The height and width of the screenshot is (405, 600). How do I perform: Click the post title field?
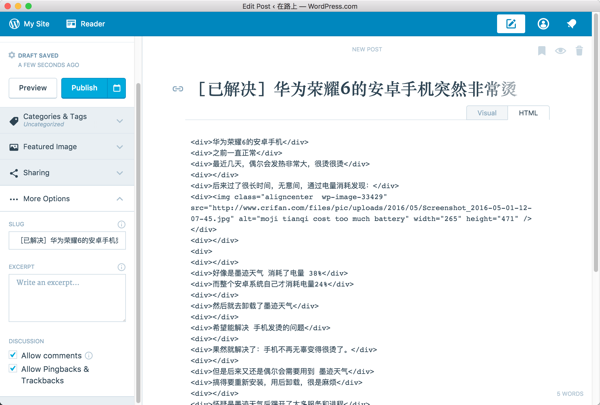point(356,89)
